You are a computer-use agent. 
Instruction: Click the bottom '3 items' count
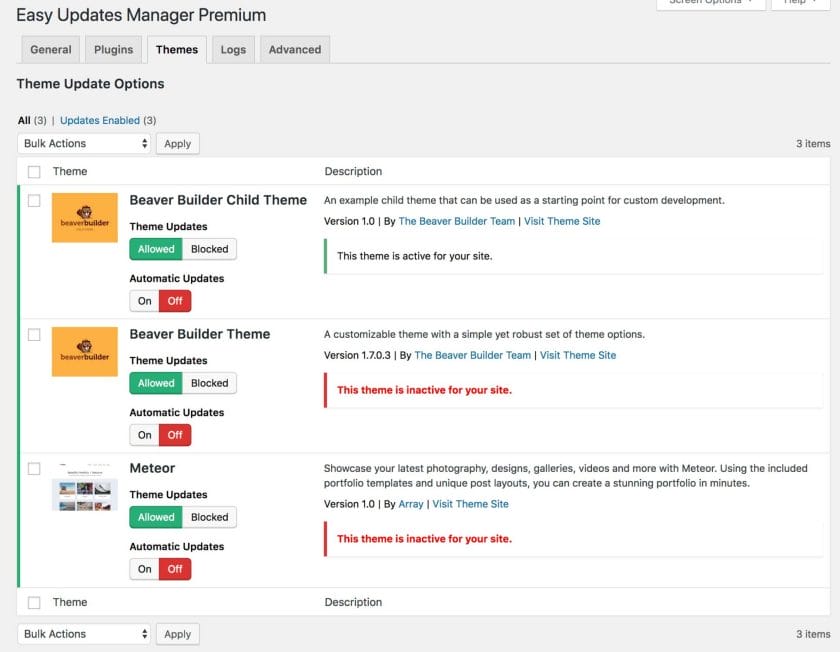[x=813, y=634]
